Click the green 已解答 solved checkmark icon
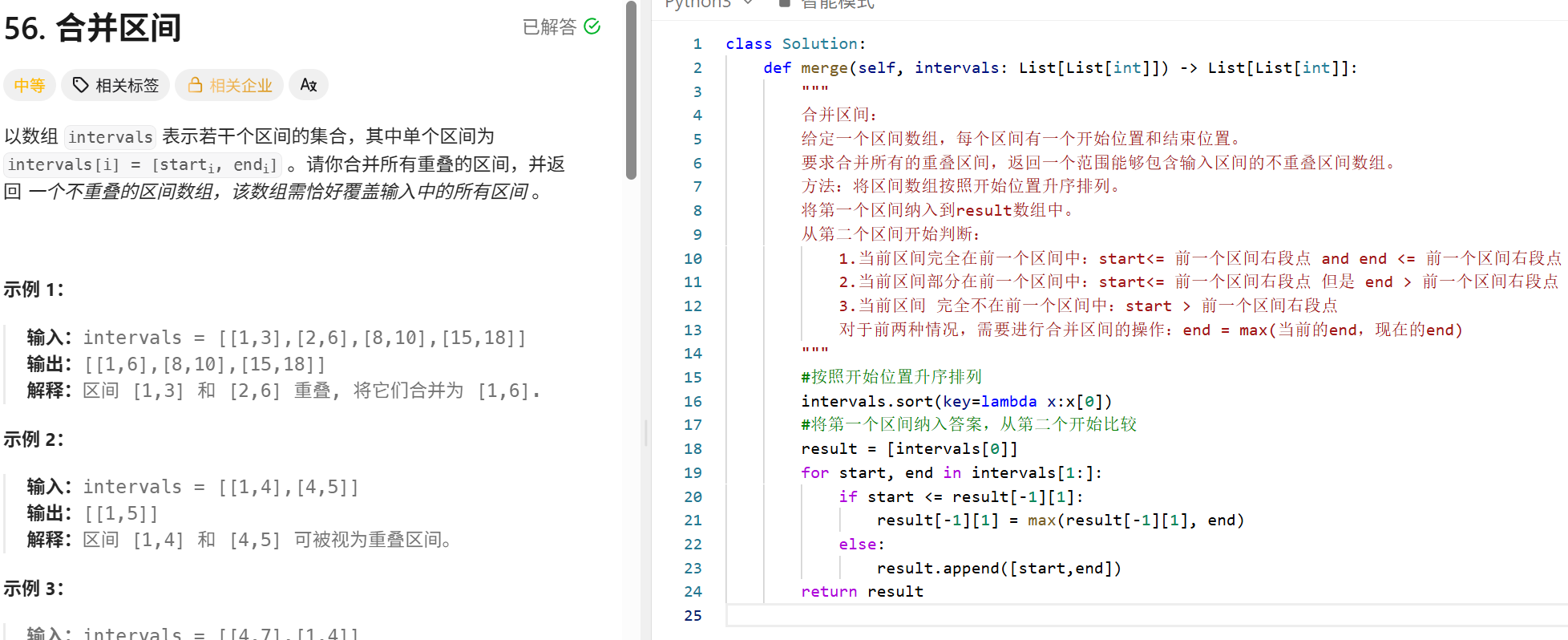1568x640 pixels. 592,26
